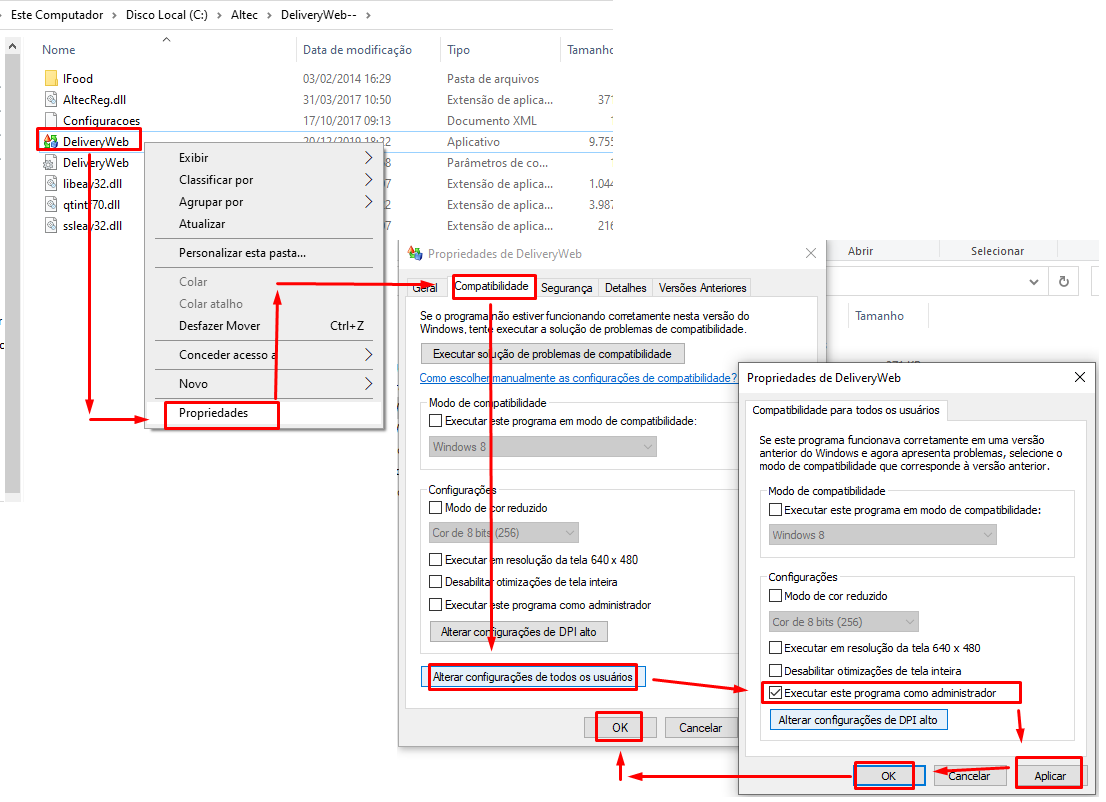The width and height of the screenshot is (1106, 802).
Task: Click Alterar configurações de DPI alto in back dialog
Action: coord(518,632)
